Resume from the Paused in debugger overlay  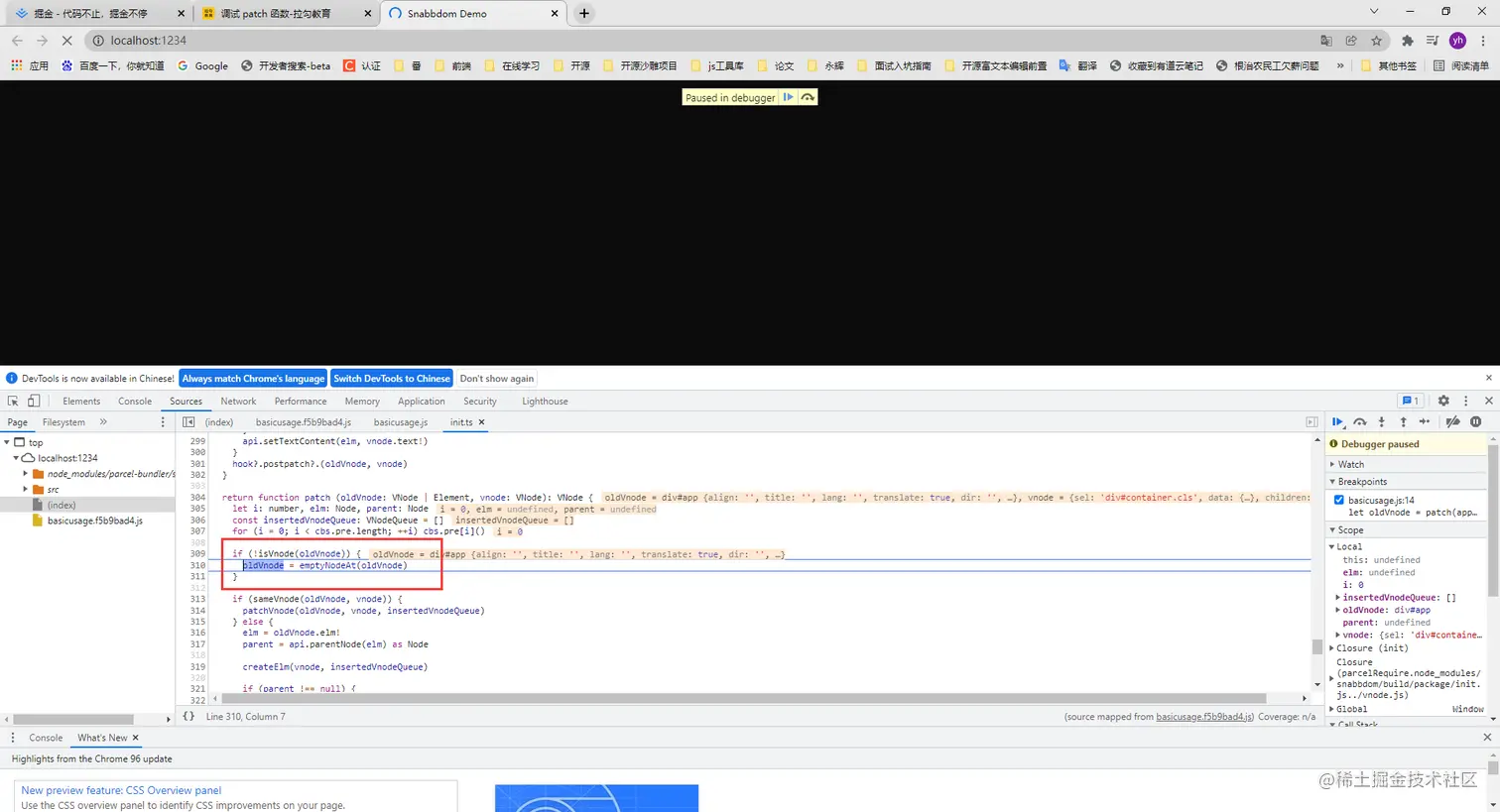coord(789,97)
